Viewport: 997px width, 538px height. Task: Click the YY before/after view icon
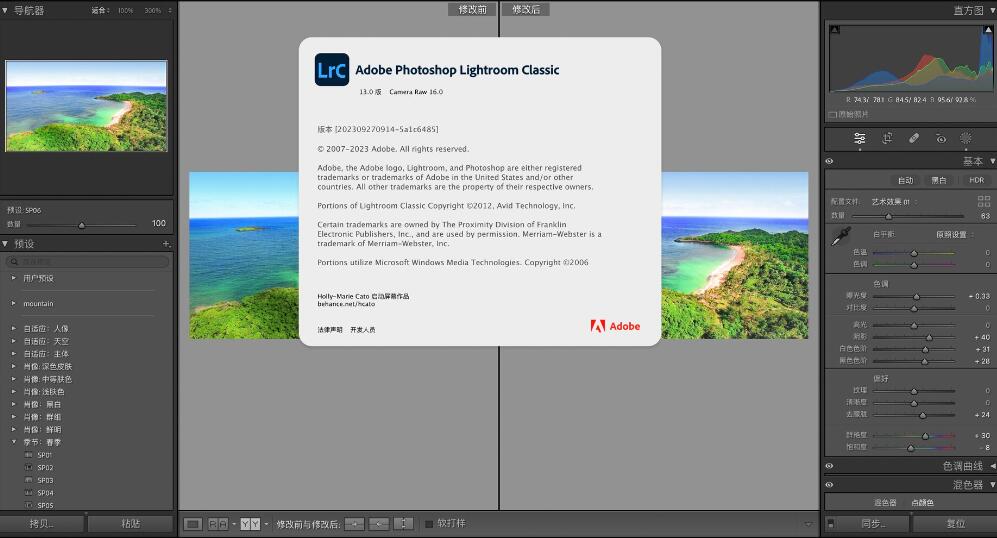250,524
